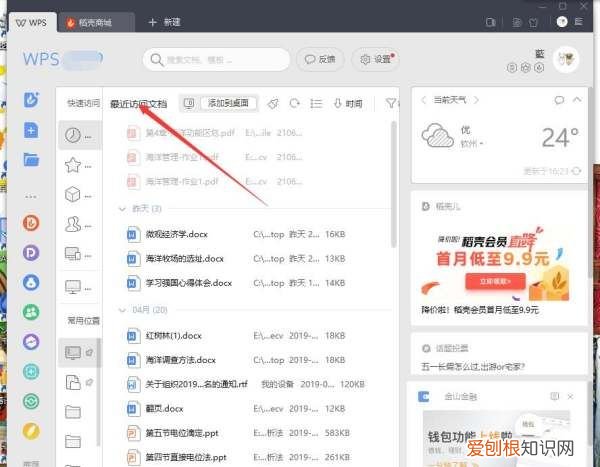This screenshot has height=467, width=600.
Task: Sort by 时间 in list toolbar
Action: tap(348, 103)
